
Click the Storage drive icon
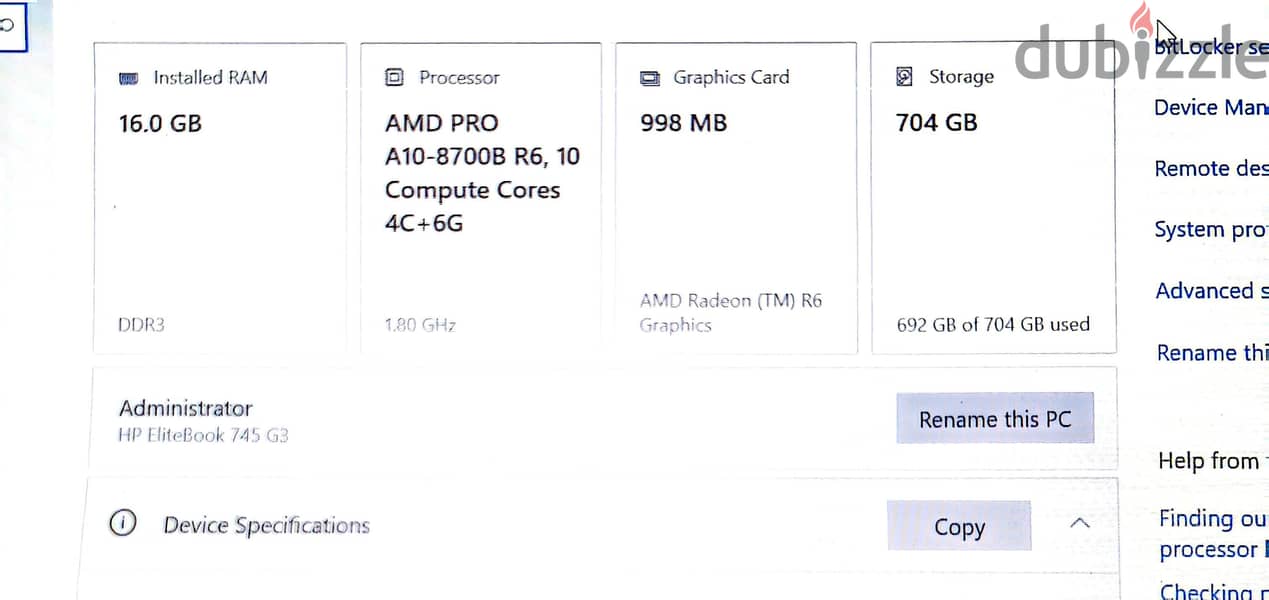click(x=904, y=77)
